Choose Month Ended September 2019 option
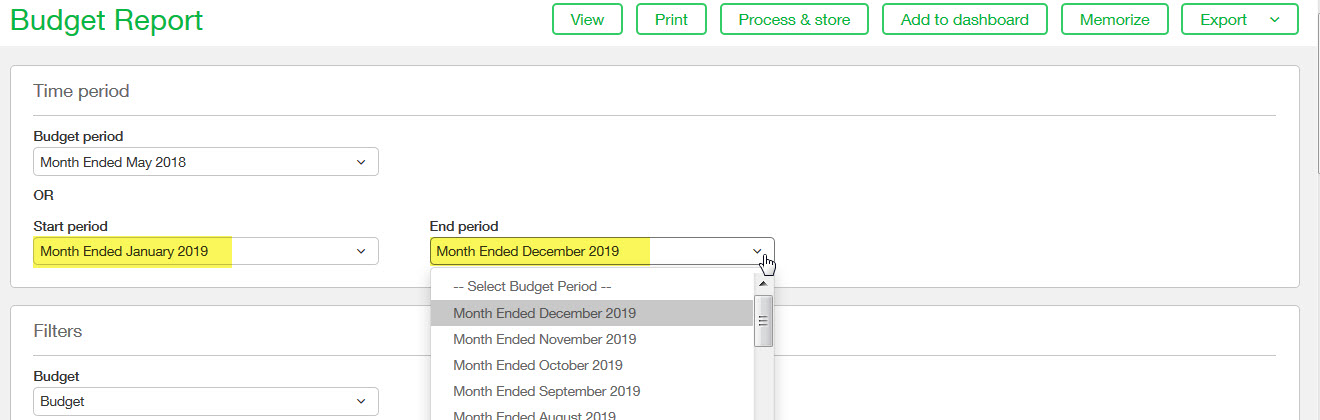Screen dimensions: 1320x420 coord(546,391)
